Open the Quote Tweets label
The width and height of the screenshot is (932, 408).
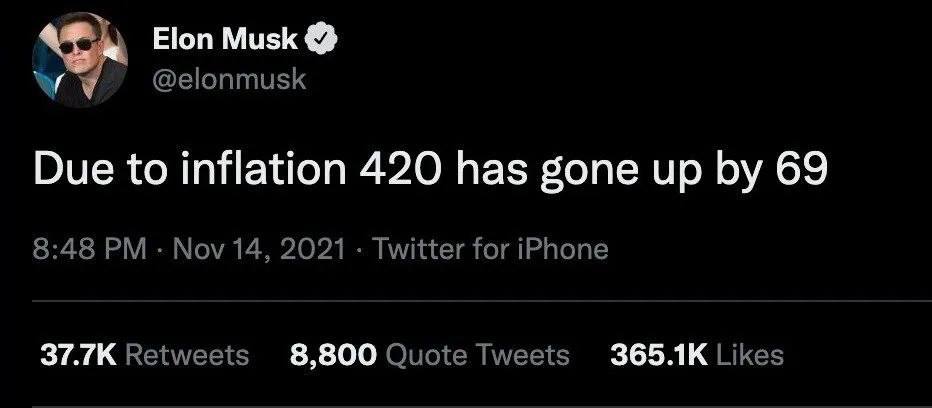coord(477,355)
